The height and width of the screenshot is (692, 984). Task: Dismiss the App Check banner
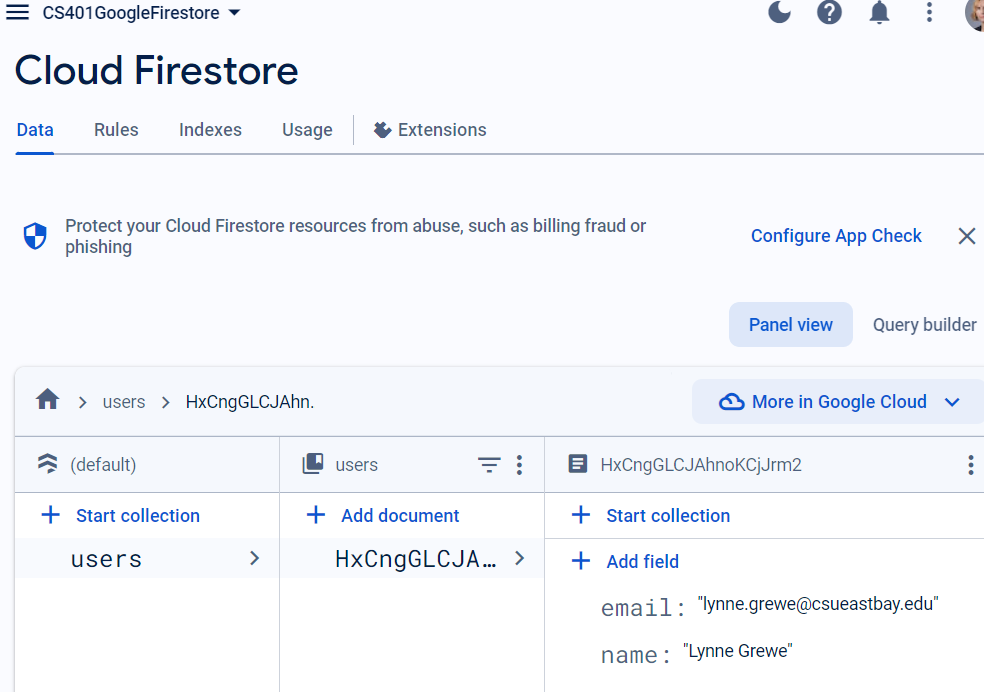click(x=966, y=236)
